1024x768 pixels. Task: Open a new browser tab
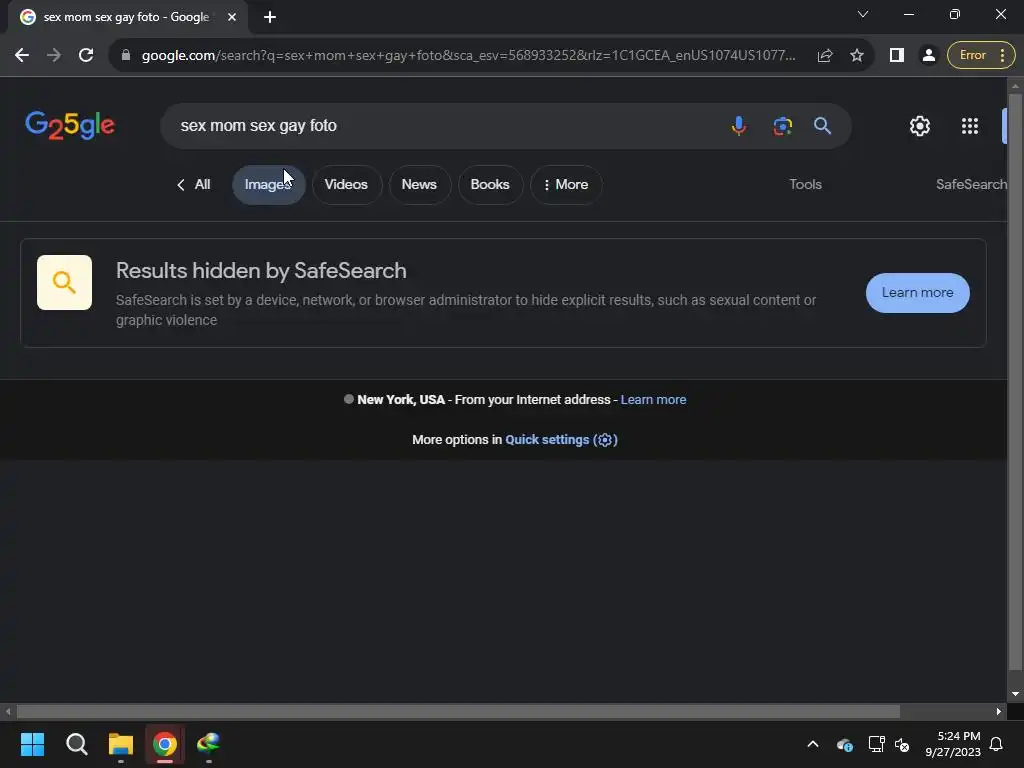pyautogui.click(x=270, y=17)
